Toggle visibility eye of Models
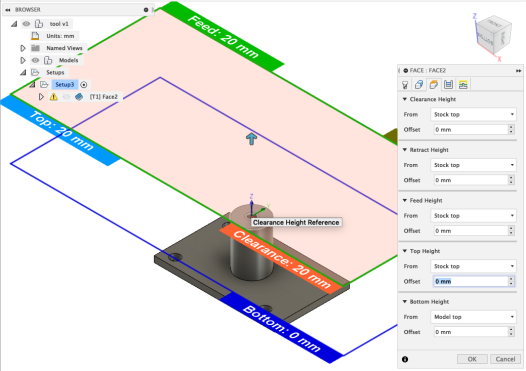The width and height of the screenshot is (526, 371). pos(35,60)
